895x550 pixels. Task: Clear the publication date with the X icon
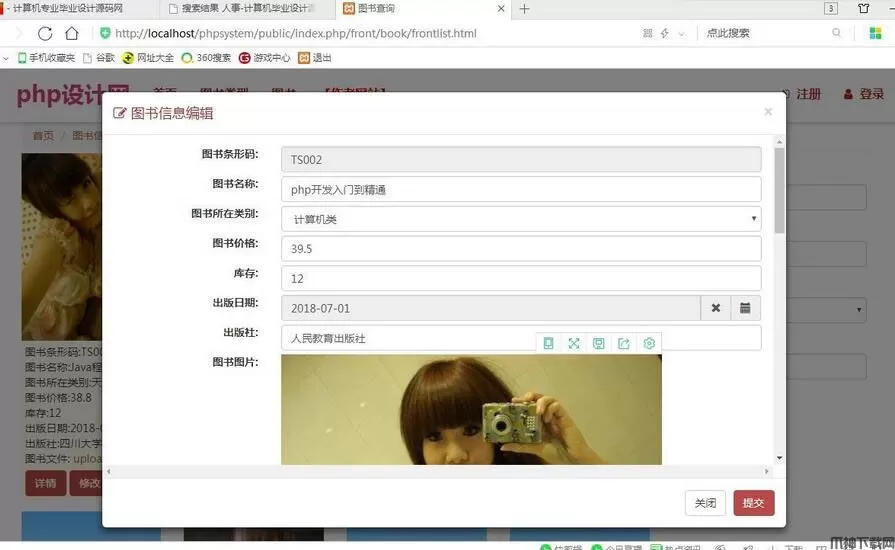coord(715,308)
